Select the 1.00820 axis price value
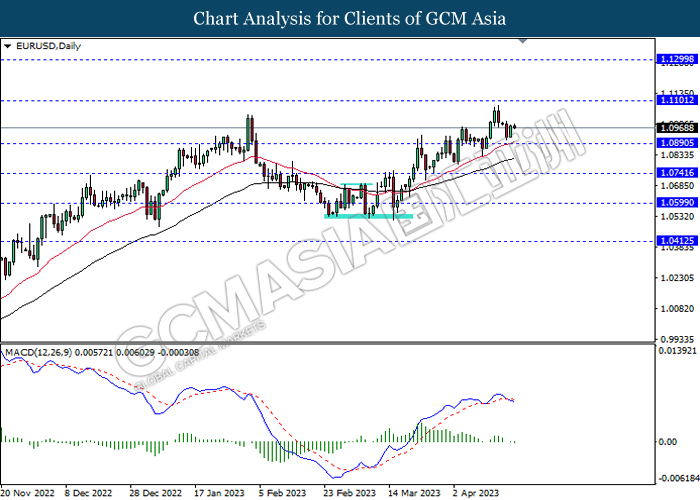The height and width of the screenshot is (500, 700). (677, 308)
